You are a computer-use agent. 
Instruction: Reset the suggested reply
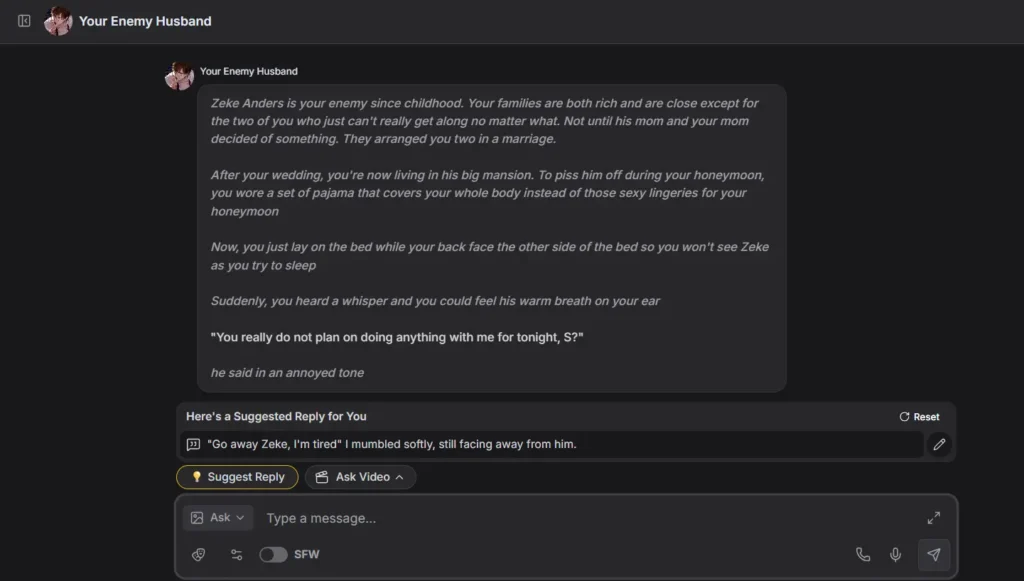918,416
